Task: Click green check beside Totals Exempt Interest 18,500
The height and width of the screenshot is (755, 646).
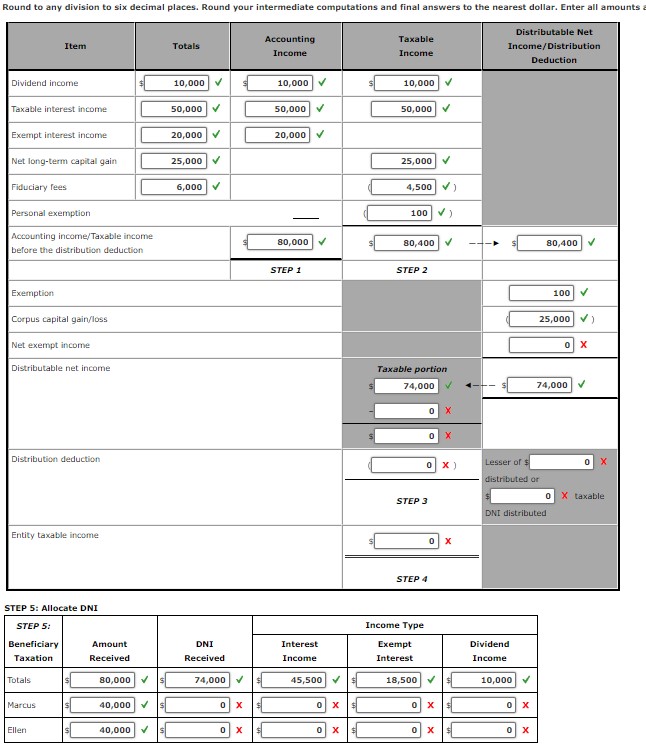Action: point(431,679)
